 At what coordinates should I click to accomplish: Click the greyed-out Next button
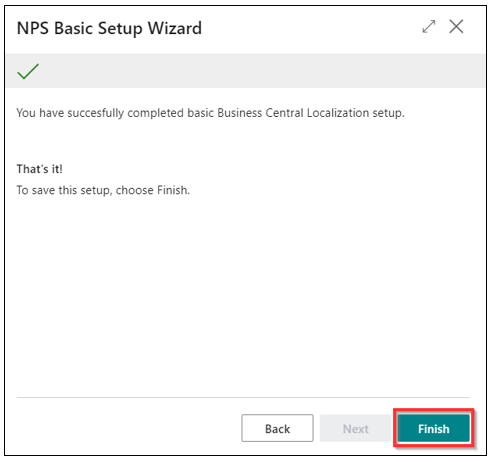pyautogui.click(x=355, y=428)
